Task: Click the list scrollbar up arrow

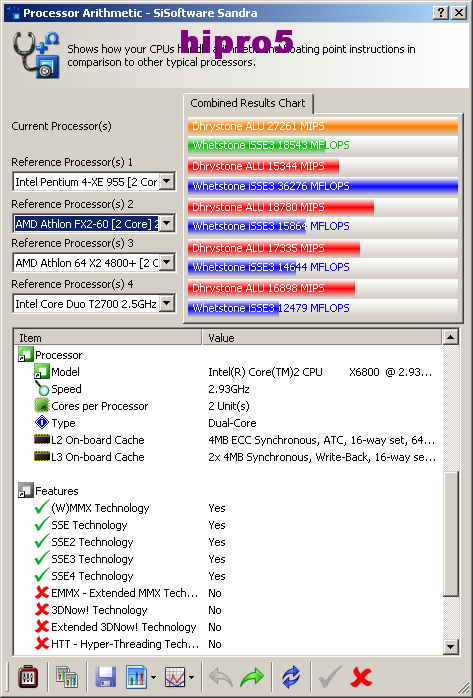Action: pyautogui.click(x=451, y=337)
